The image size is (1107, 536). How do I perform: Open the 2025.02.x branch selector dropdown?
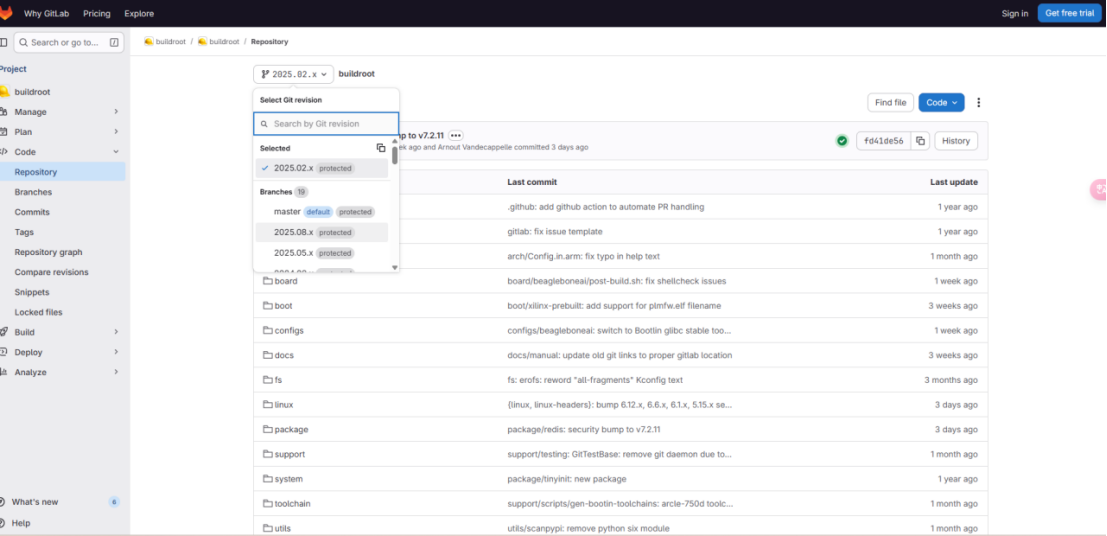tap(293, 74)
